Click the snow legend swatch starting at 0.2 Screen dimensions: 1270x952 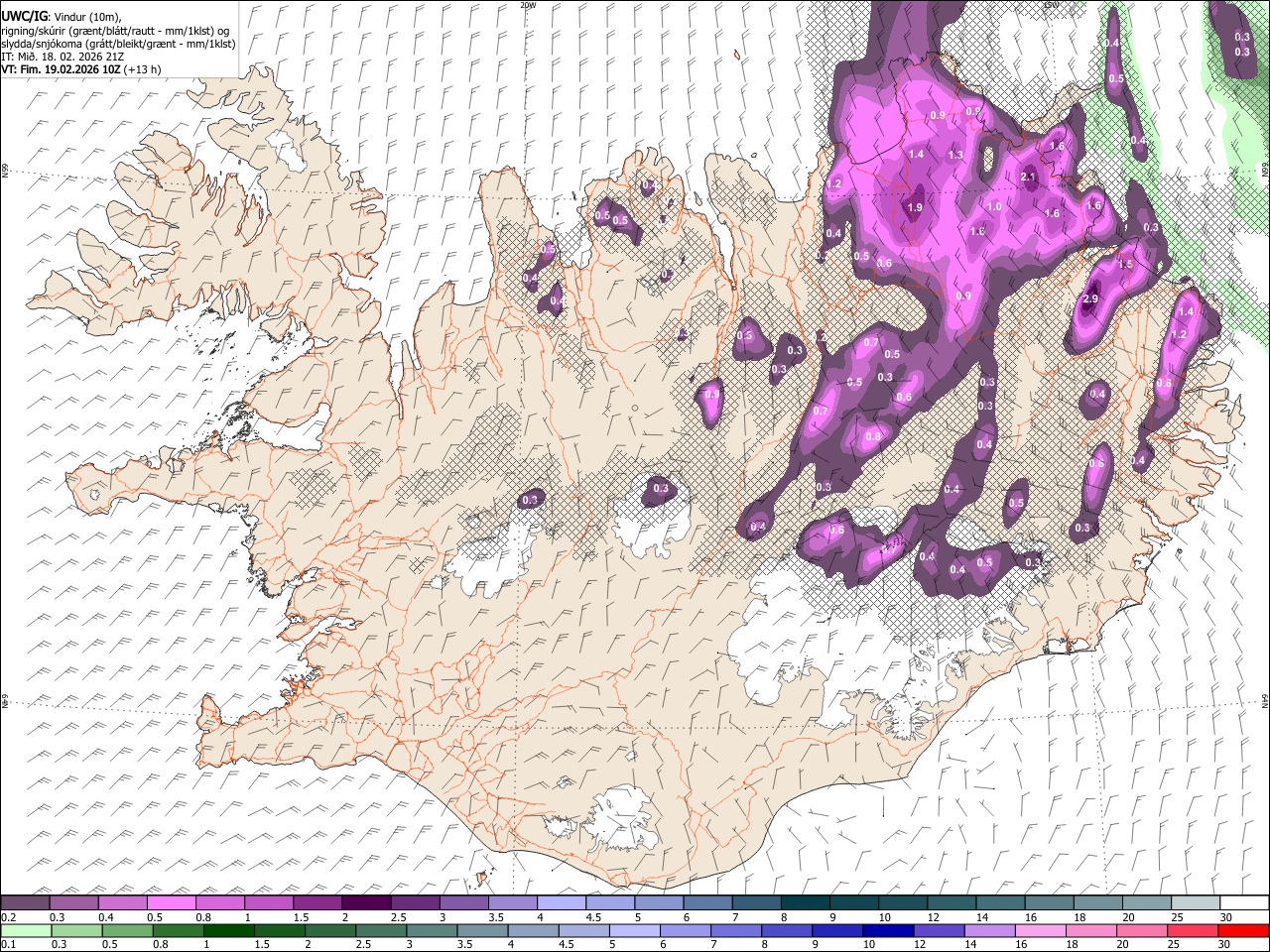26,903
